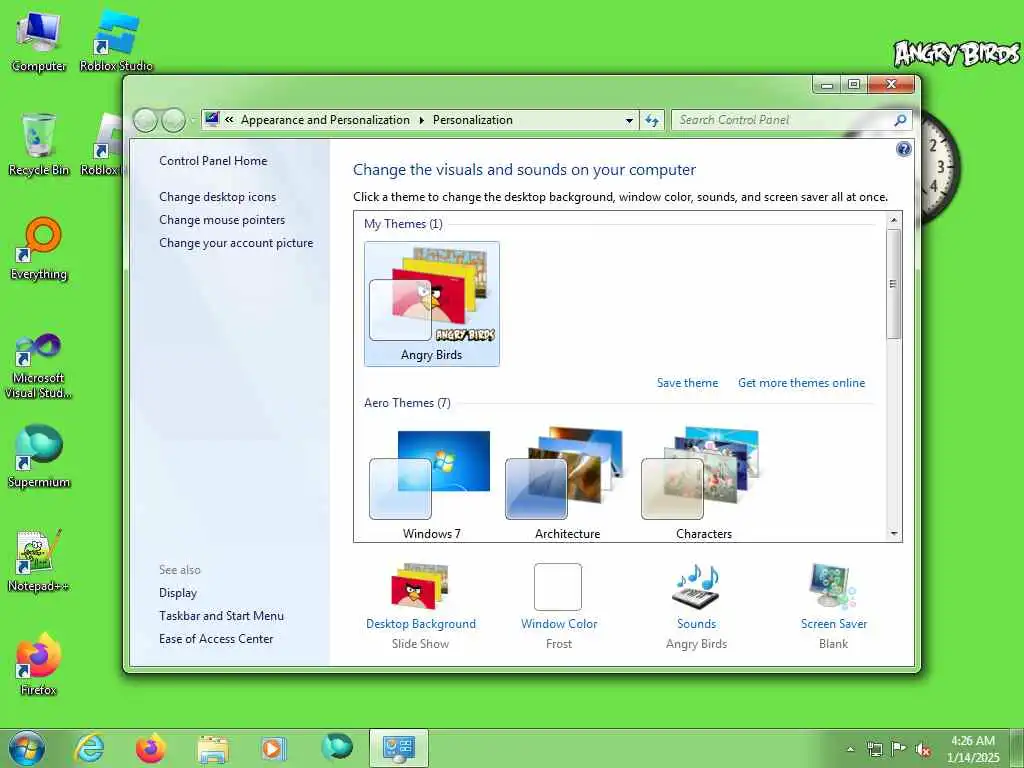
Task: Apply the Architecture theme
Action: 568,483
